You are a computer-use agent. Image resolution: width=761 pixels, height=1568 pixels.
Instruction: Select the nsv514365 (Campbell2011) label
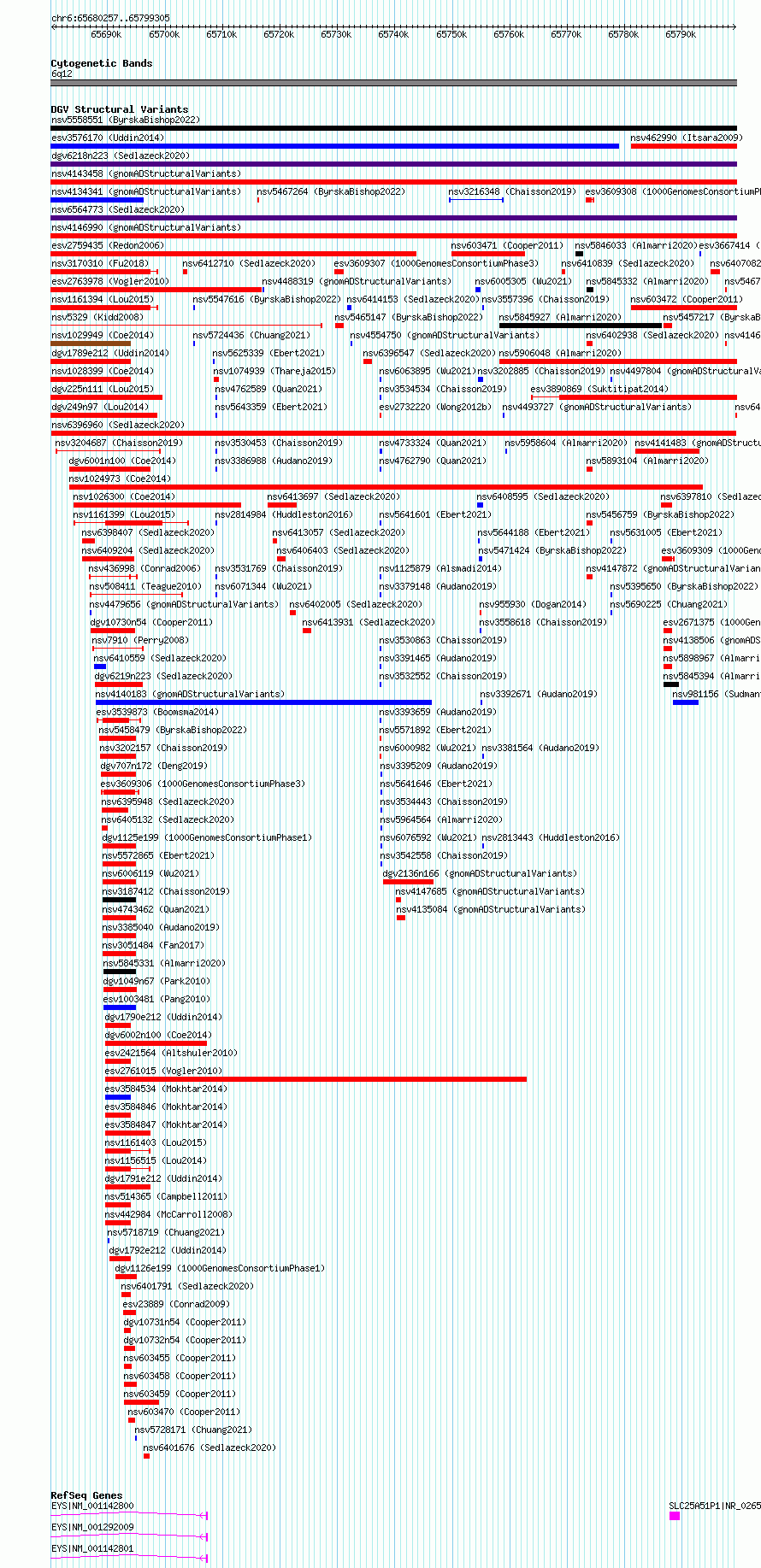(x=167, y=1196)
